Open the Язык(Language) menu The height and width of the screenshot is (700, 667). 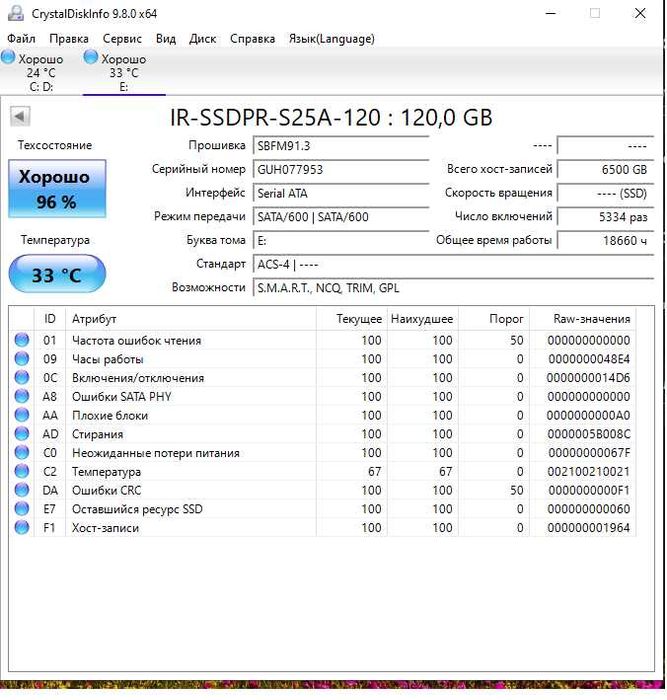pyautogui.click(x=332, y=39)
